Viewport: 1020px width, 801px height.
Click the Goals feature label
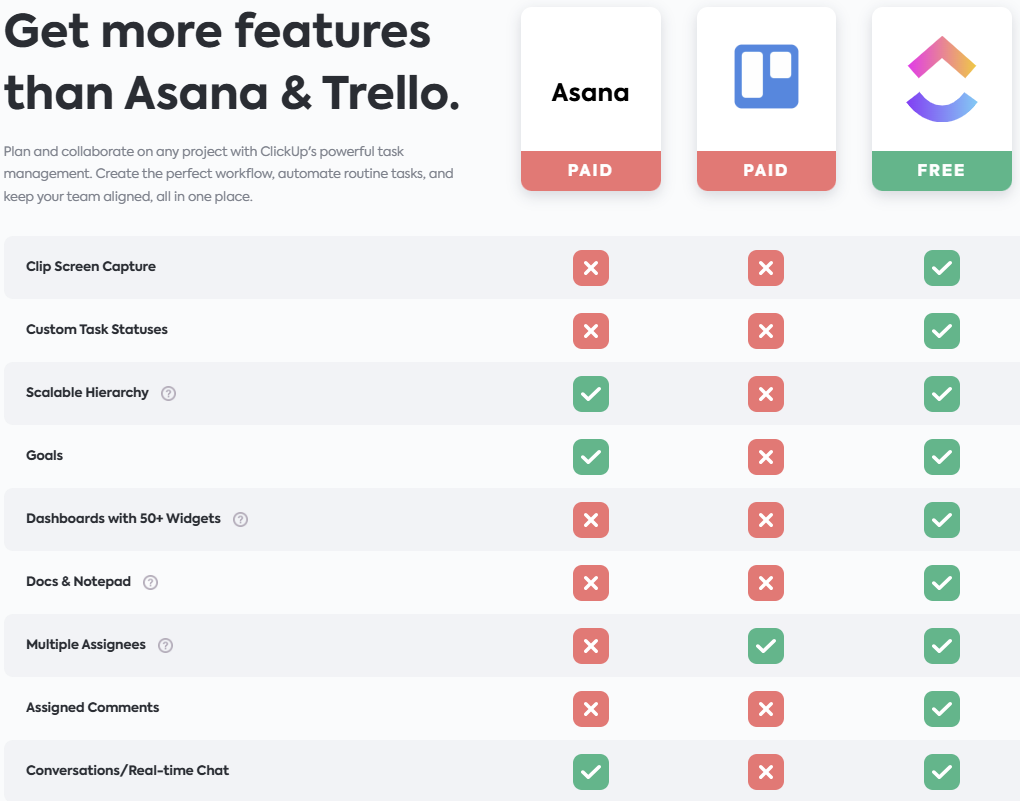pyautogui.click(x=44, y=455)
